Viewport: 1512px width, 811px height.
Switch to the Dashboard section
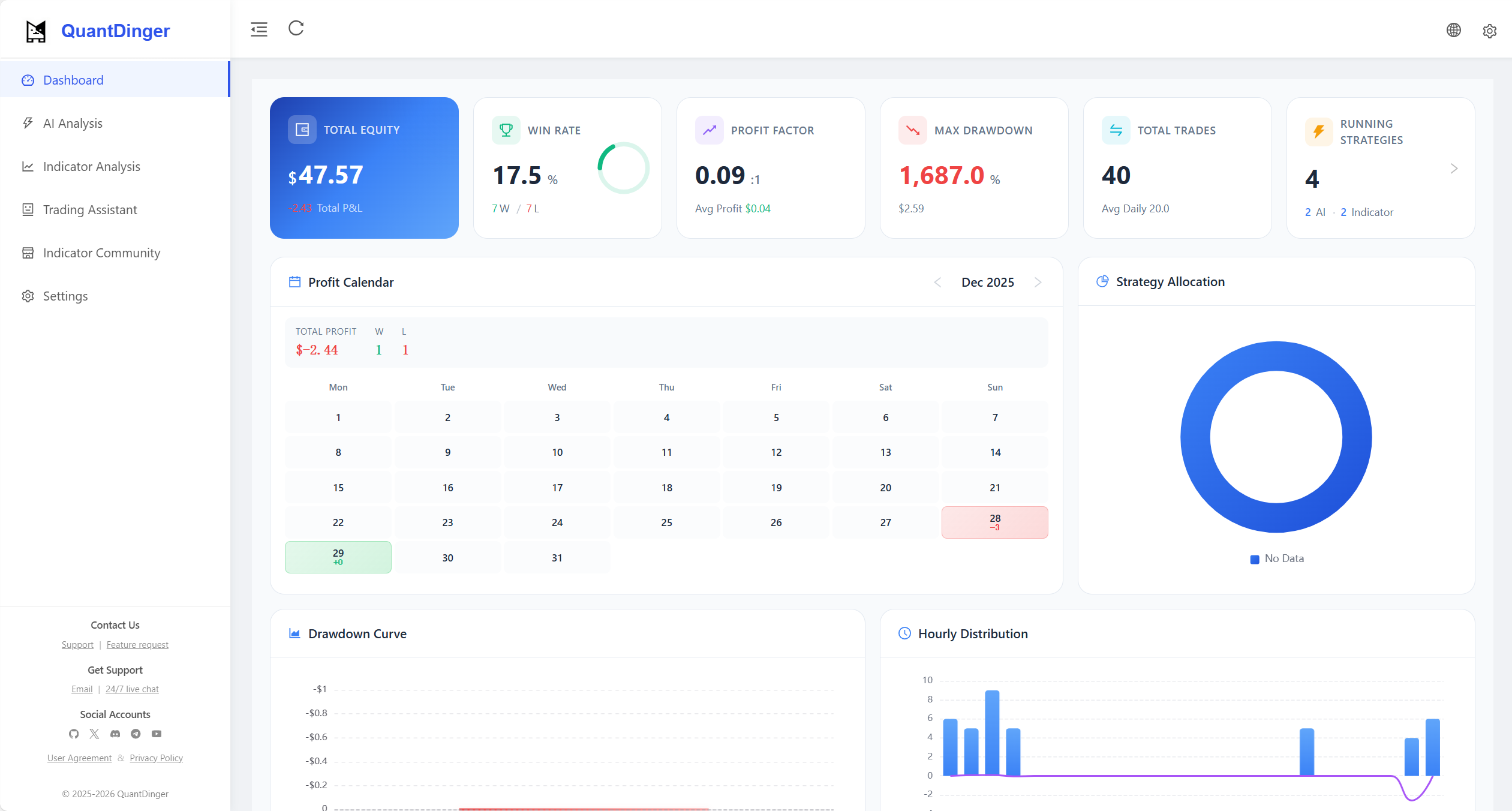point(73,80)
